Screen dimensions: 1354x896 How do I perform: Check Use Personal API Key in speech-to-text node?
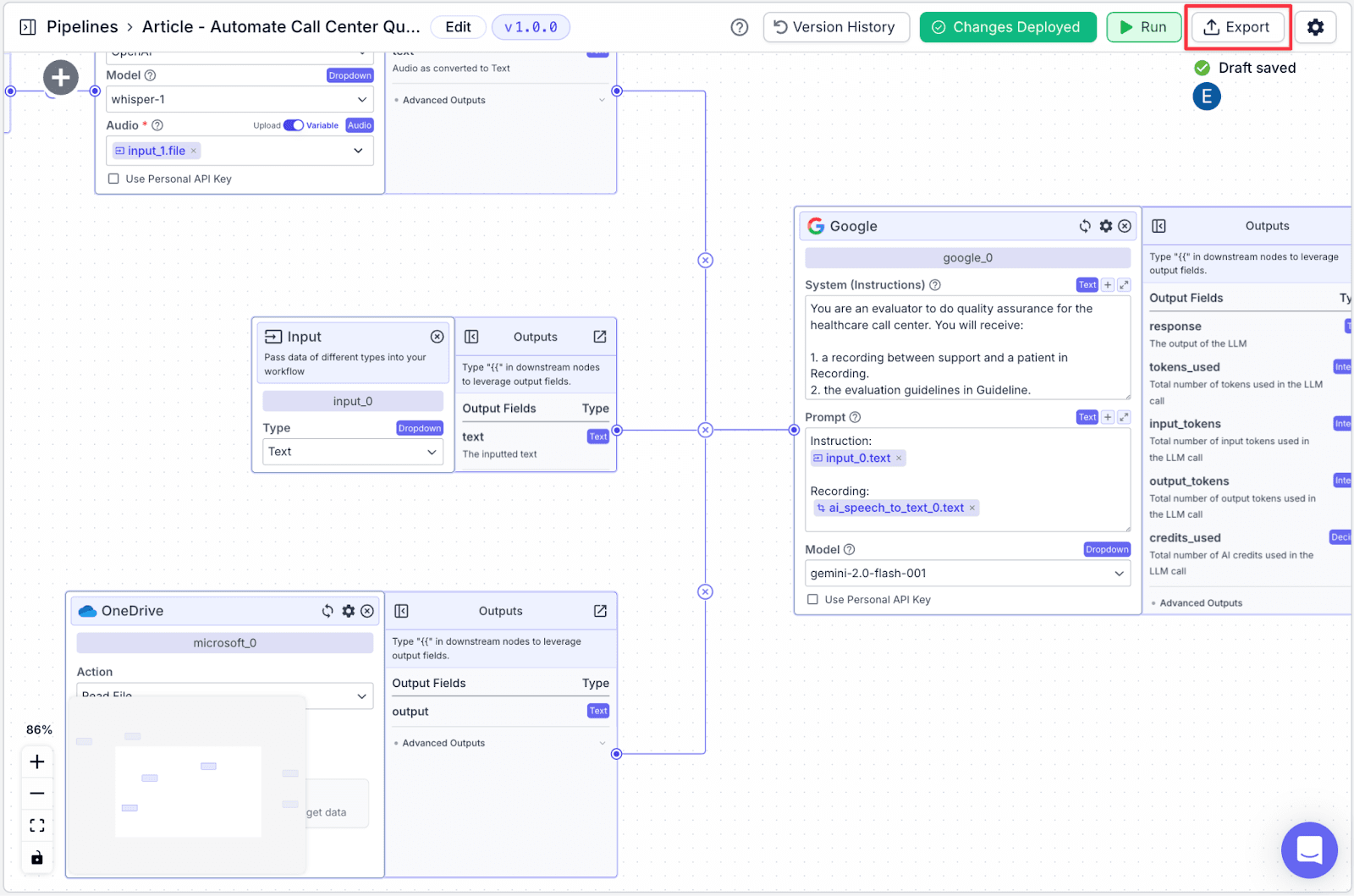113,179
